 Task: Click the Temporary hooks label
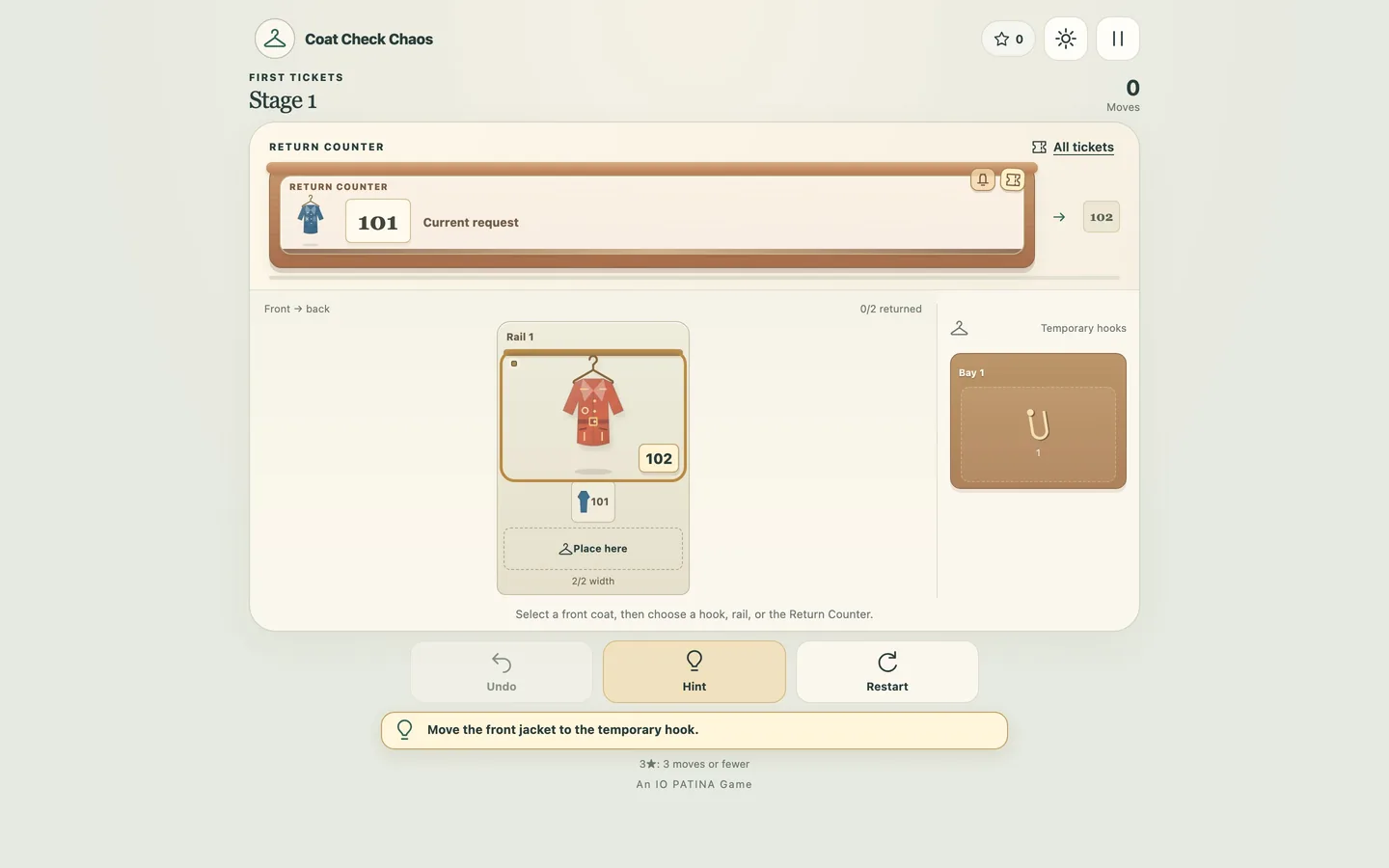coord(1083,328)
